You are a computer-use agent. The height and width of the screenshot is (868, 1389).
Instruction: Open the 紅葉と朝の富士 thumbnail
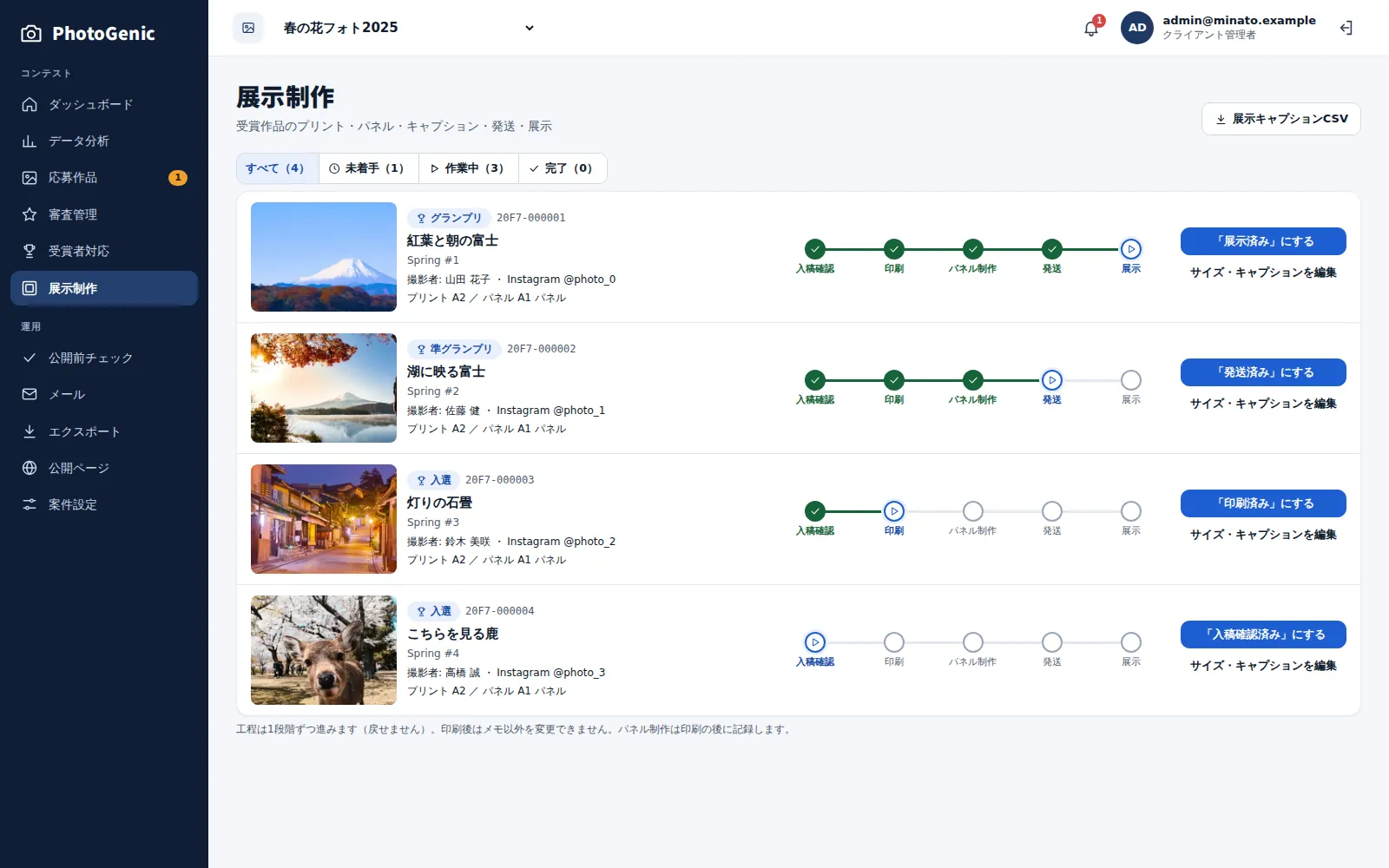pos(324,257)
